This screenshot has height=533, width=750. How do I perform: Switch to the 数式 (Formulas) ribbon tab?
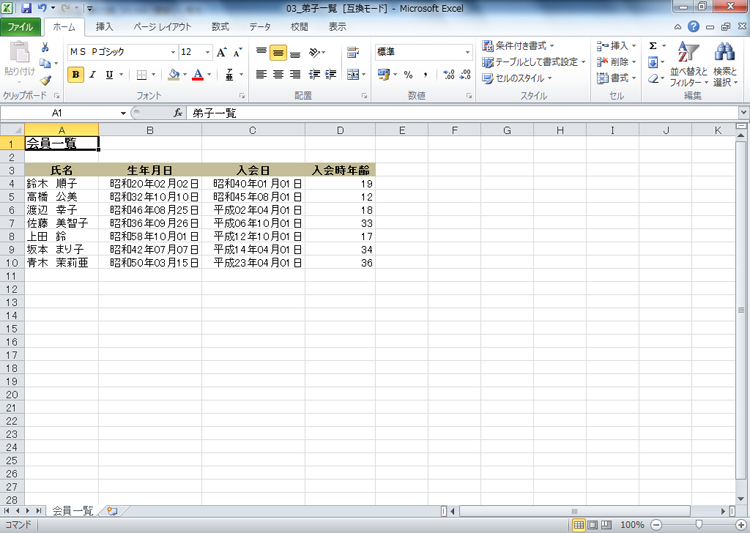click(x=220, y=27)
